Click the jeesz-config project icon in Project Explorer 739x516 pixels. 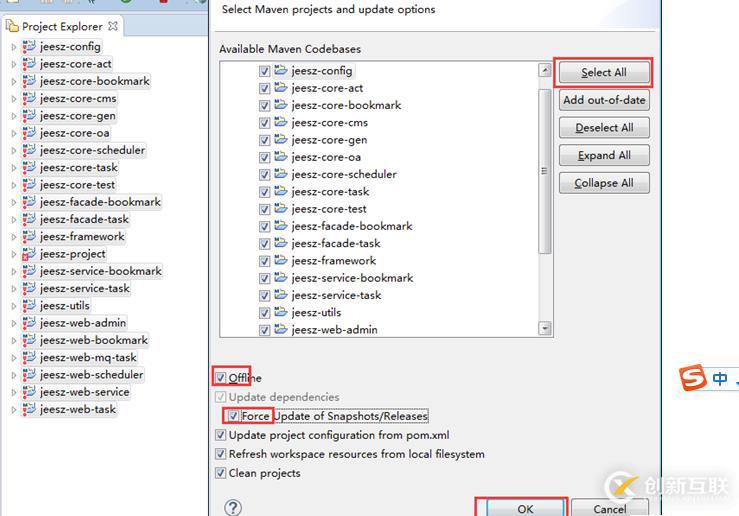[x=29, y=46]
